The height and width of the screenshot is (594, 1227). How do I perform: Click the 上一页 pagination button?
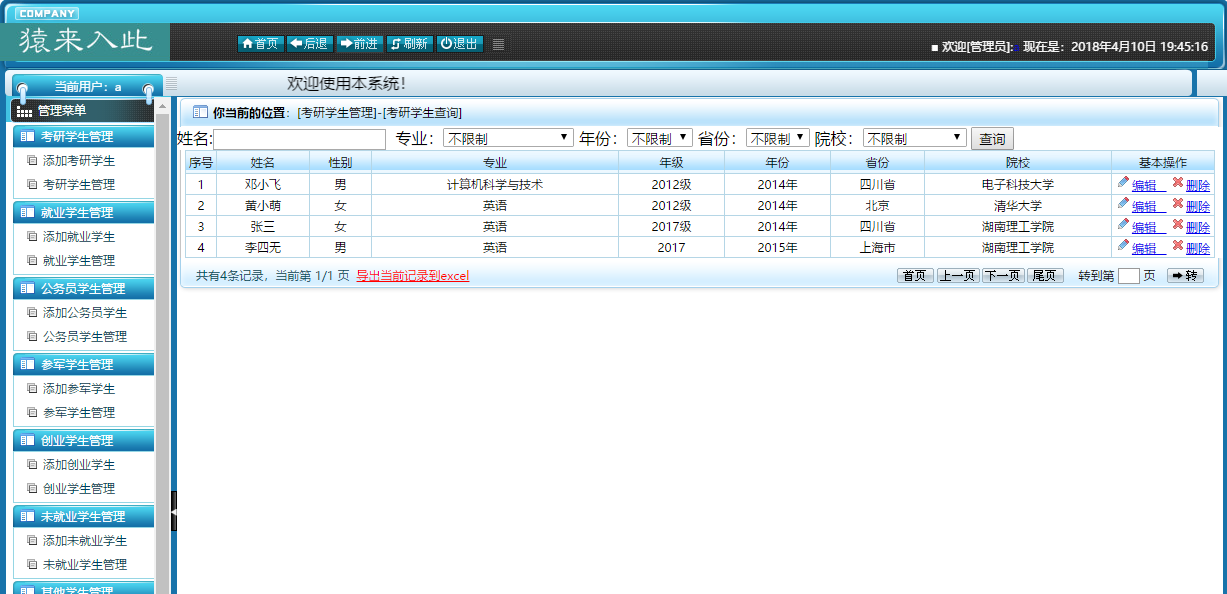click(957, 276)
